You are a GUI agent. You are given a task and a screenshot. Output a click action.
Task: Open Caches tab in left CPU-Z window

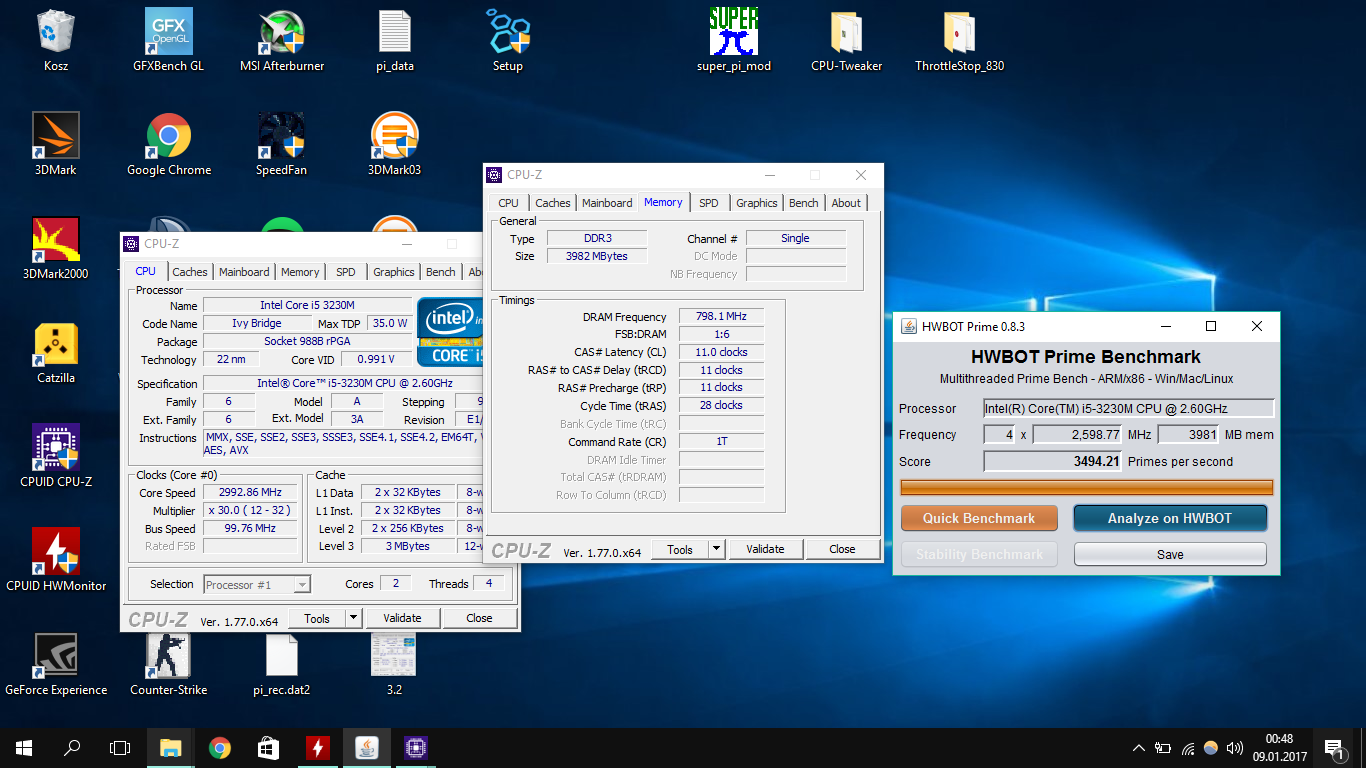click(x=189, y=272)
